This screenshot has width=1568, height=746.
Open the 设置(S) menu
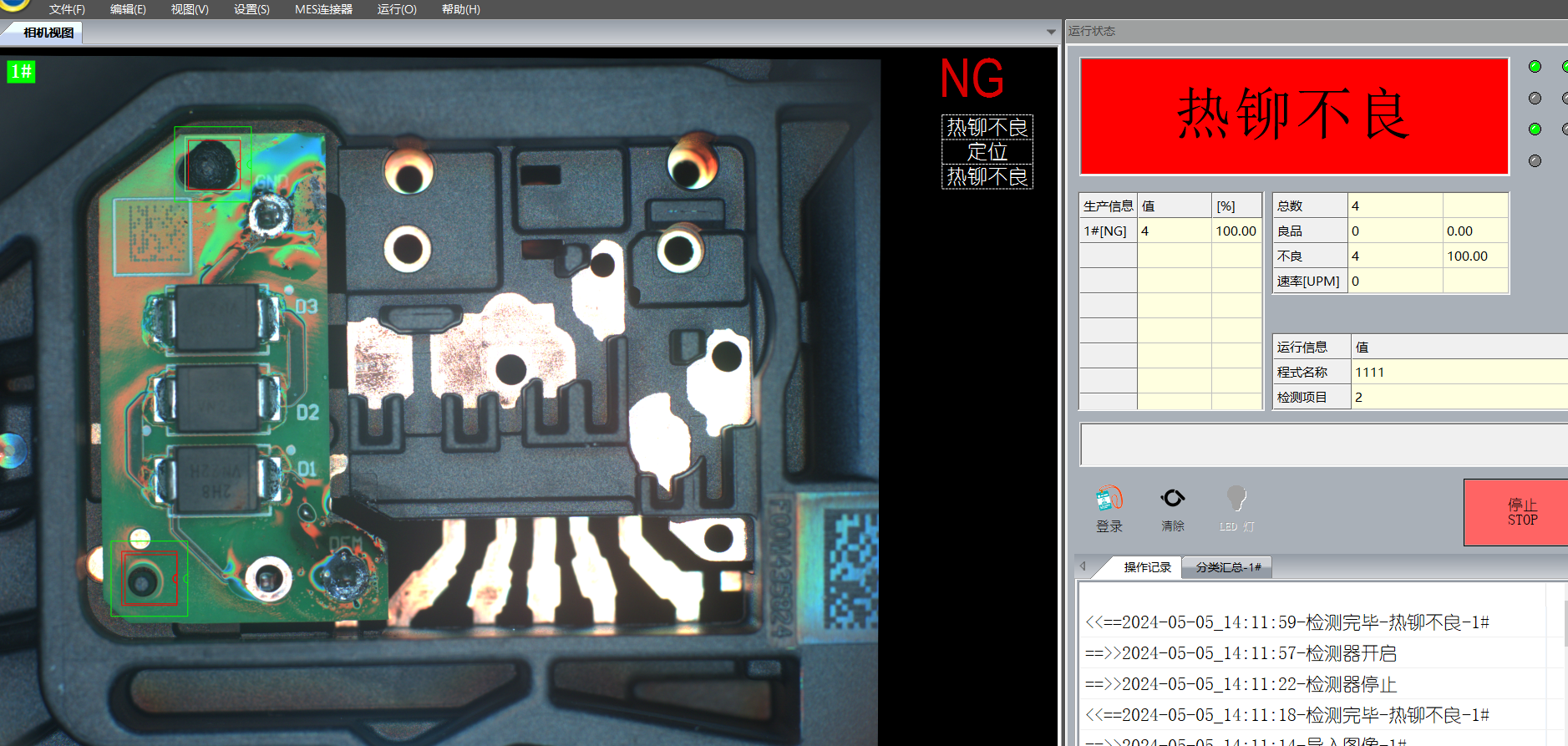pos(251,9)
